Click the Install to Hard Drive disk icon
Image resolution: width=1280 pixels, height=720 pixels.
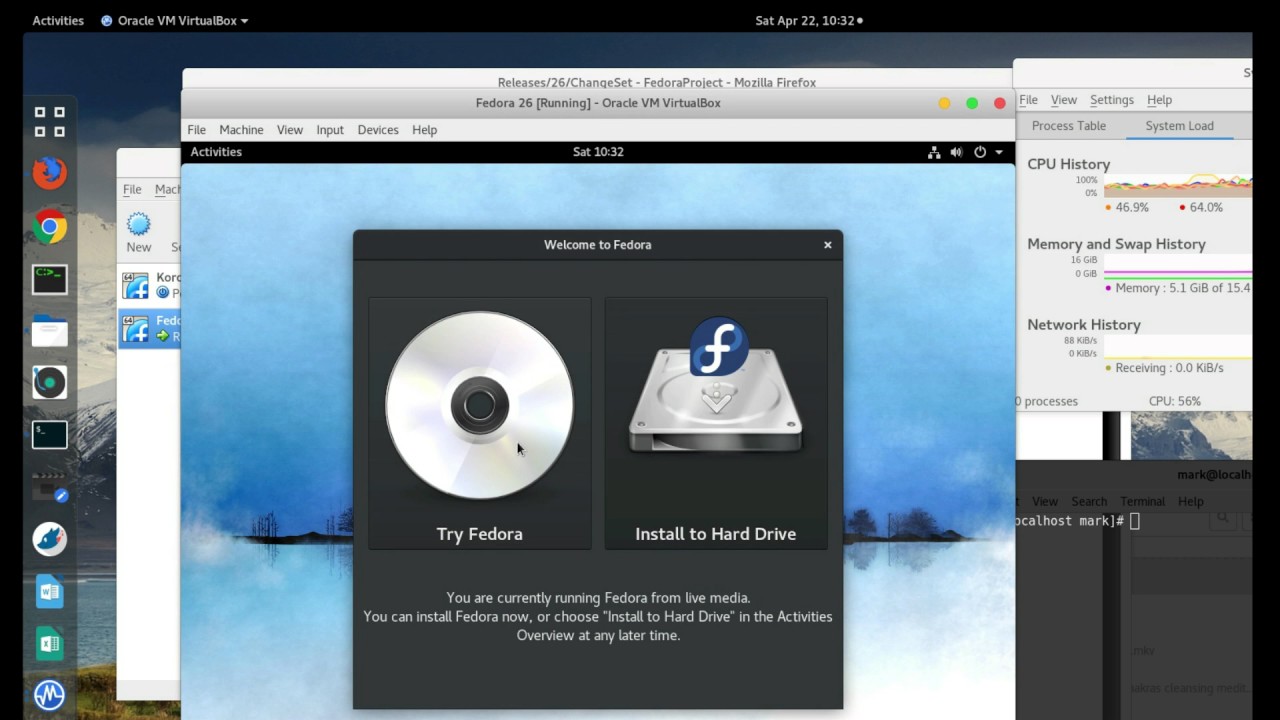tap(716, 388)
